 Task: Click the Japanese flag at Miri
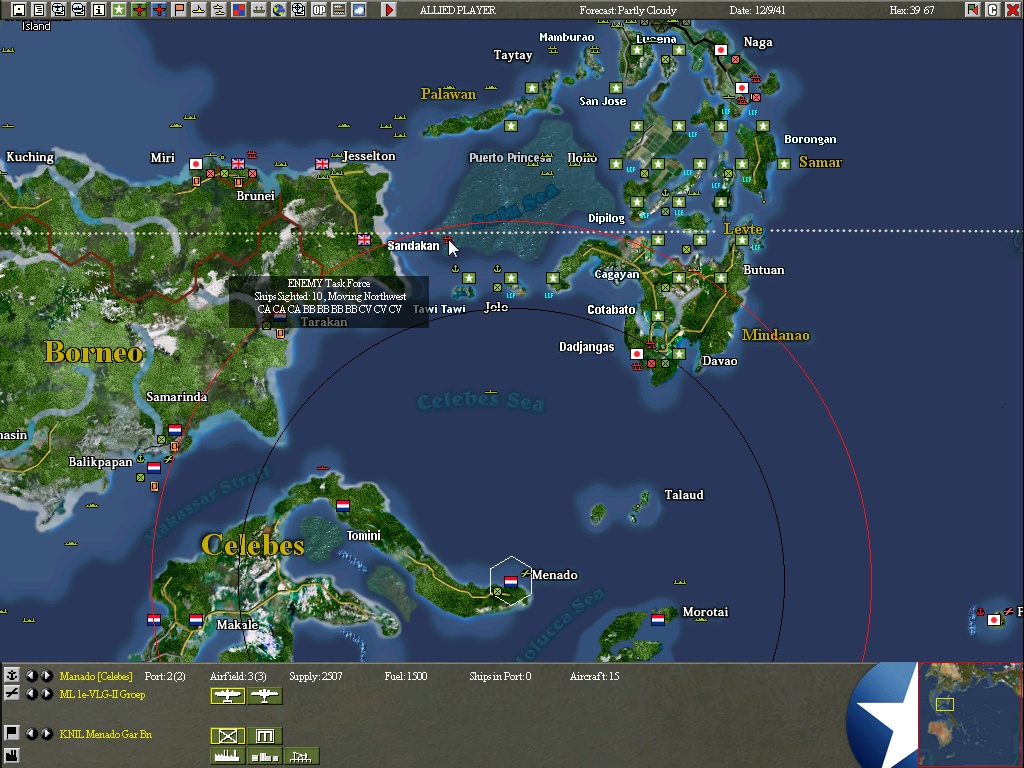[196, 164]
